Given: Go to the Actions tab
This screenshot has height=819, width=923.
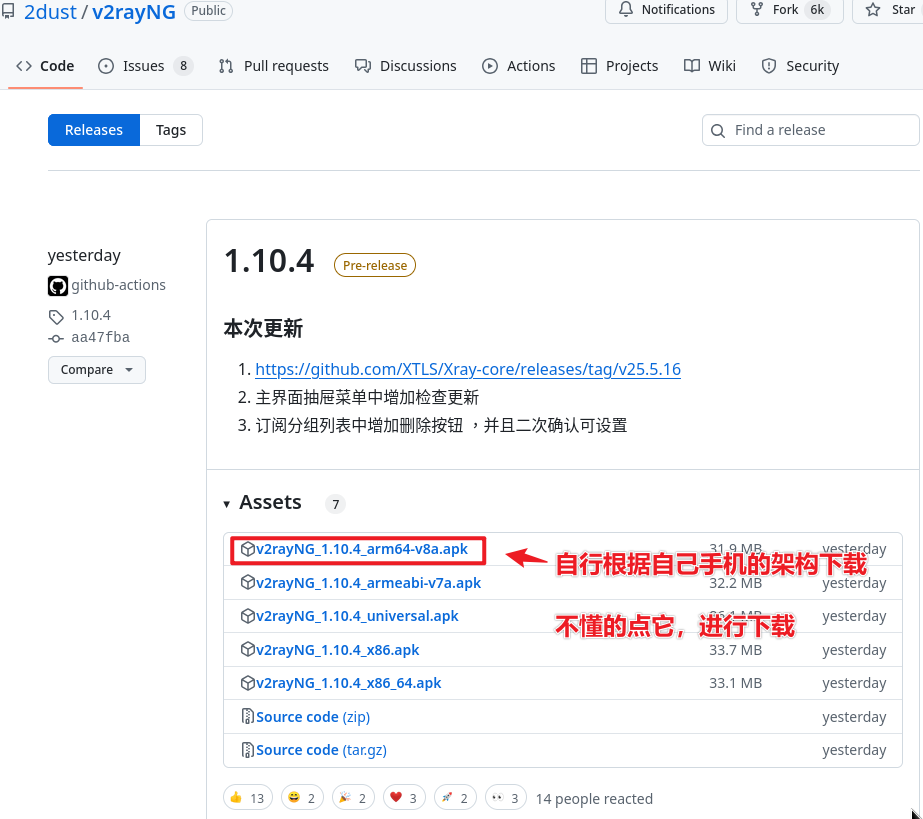Looking at the screenshot, I should pyautogui.click(x=518, y=66).
